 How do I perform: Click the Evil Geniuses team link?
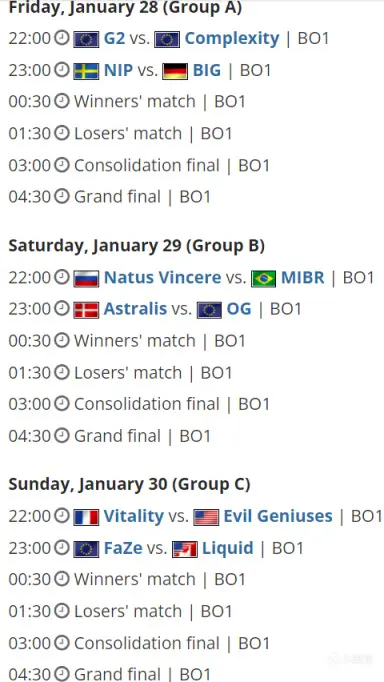point(278,516)
